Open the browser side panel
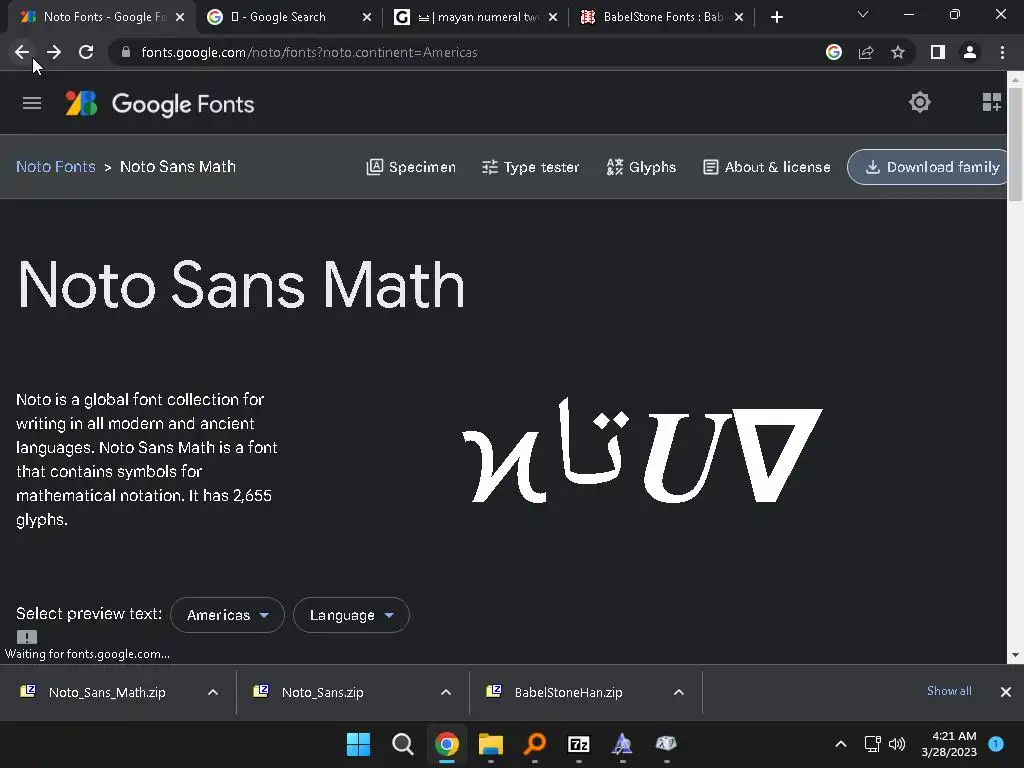Viewport: 1024px width, 768px height. click(x=938, y=52)
